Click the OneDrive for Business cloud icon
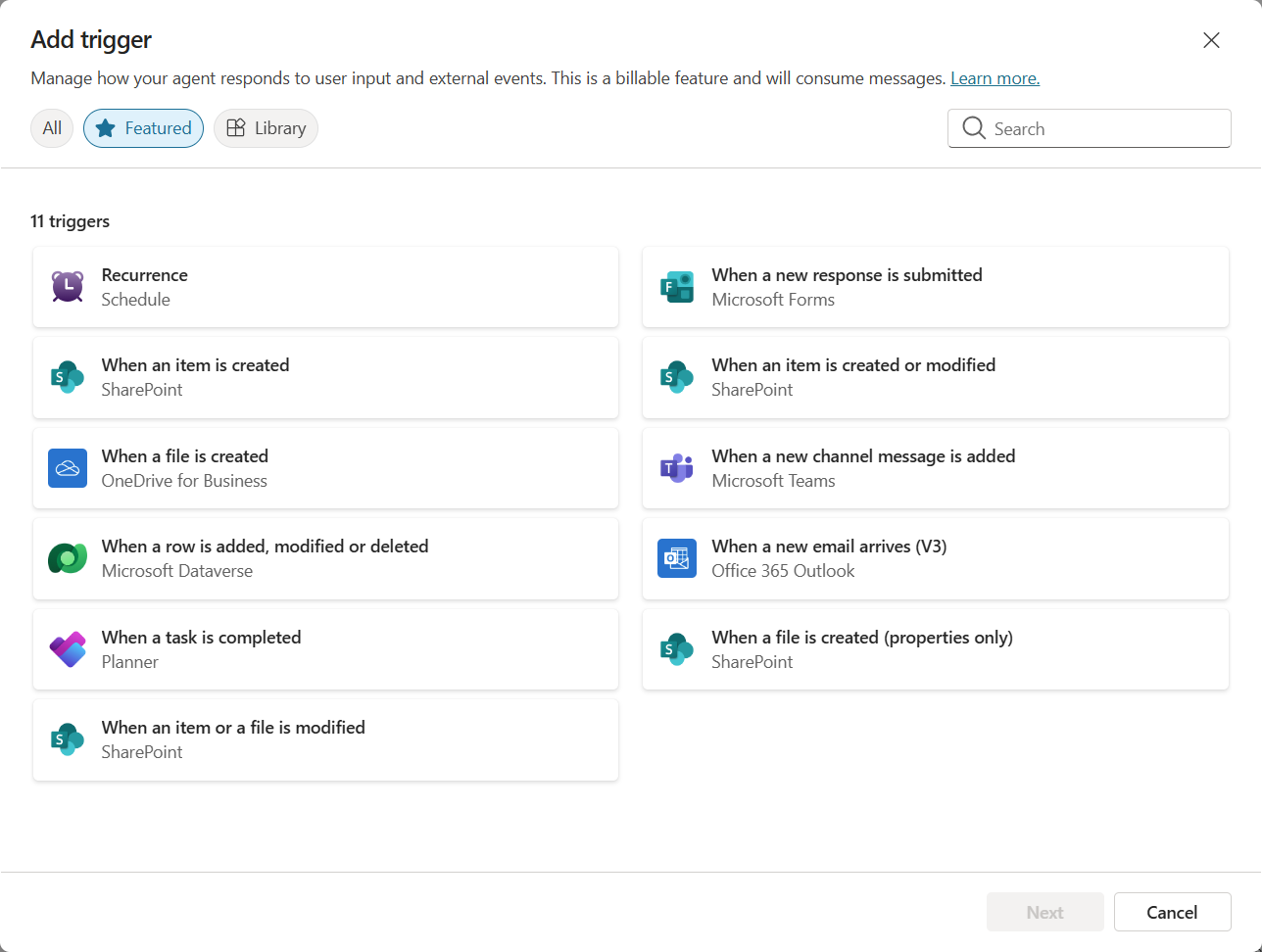Screen dimensions: 1262x952 (68, 468)
